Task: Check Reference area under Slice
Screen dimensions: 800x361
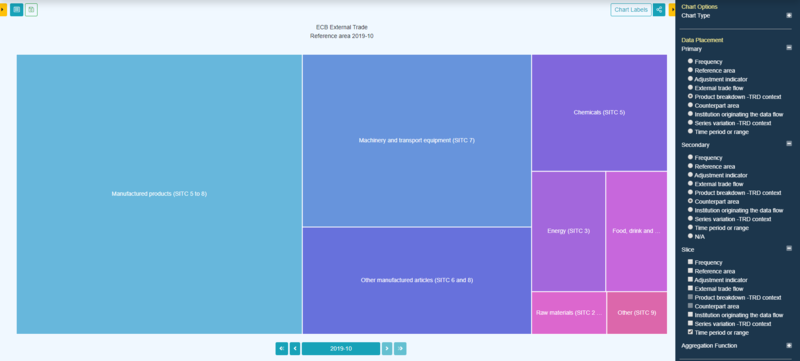Action: point(690,270)
